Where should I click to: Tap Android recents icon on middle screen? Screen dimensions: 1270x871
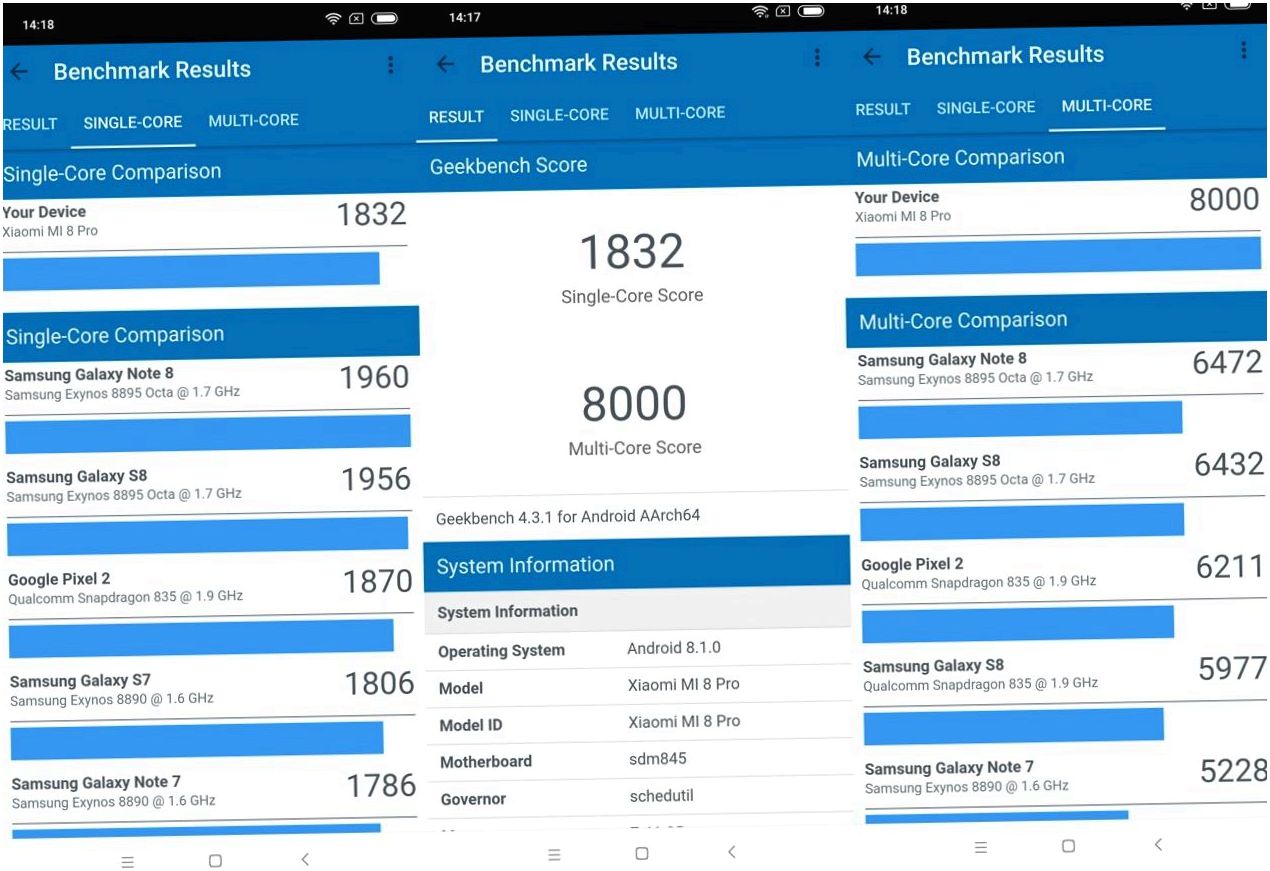[x=554, y=854]
